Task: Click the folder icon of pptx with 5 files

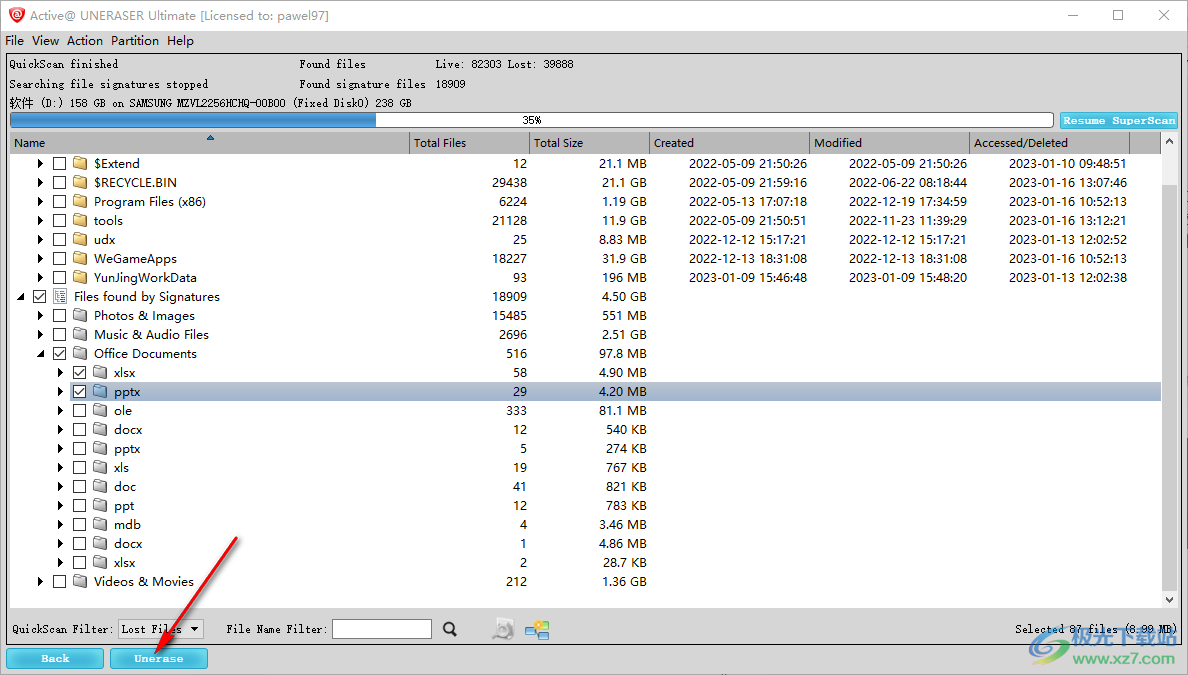Action: pos(100,448)
